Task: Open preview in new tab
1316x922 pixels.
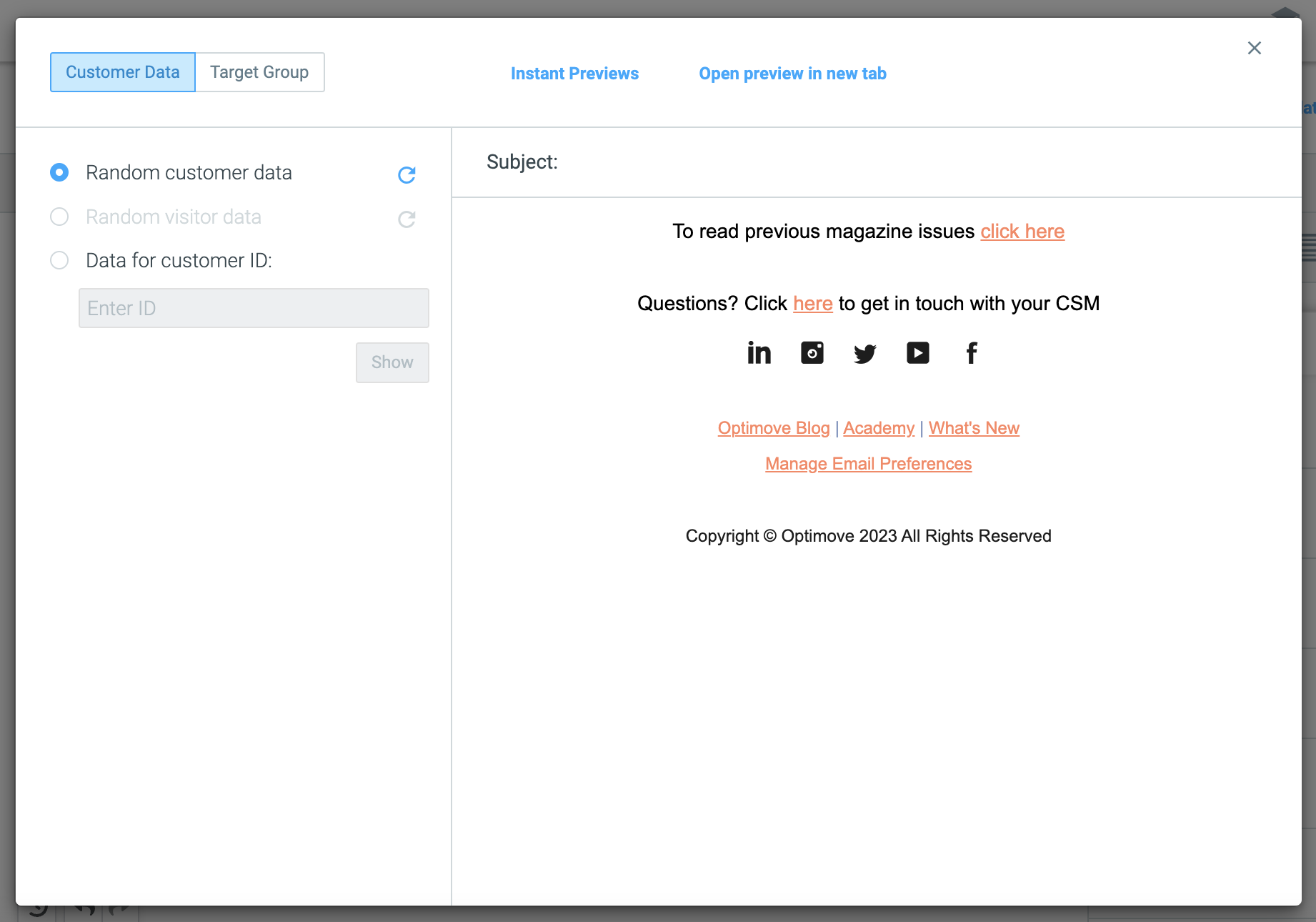Action: [793, 74]
